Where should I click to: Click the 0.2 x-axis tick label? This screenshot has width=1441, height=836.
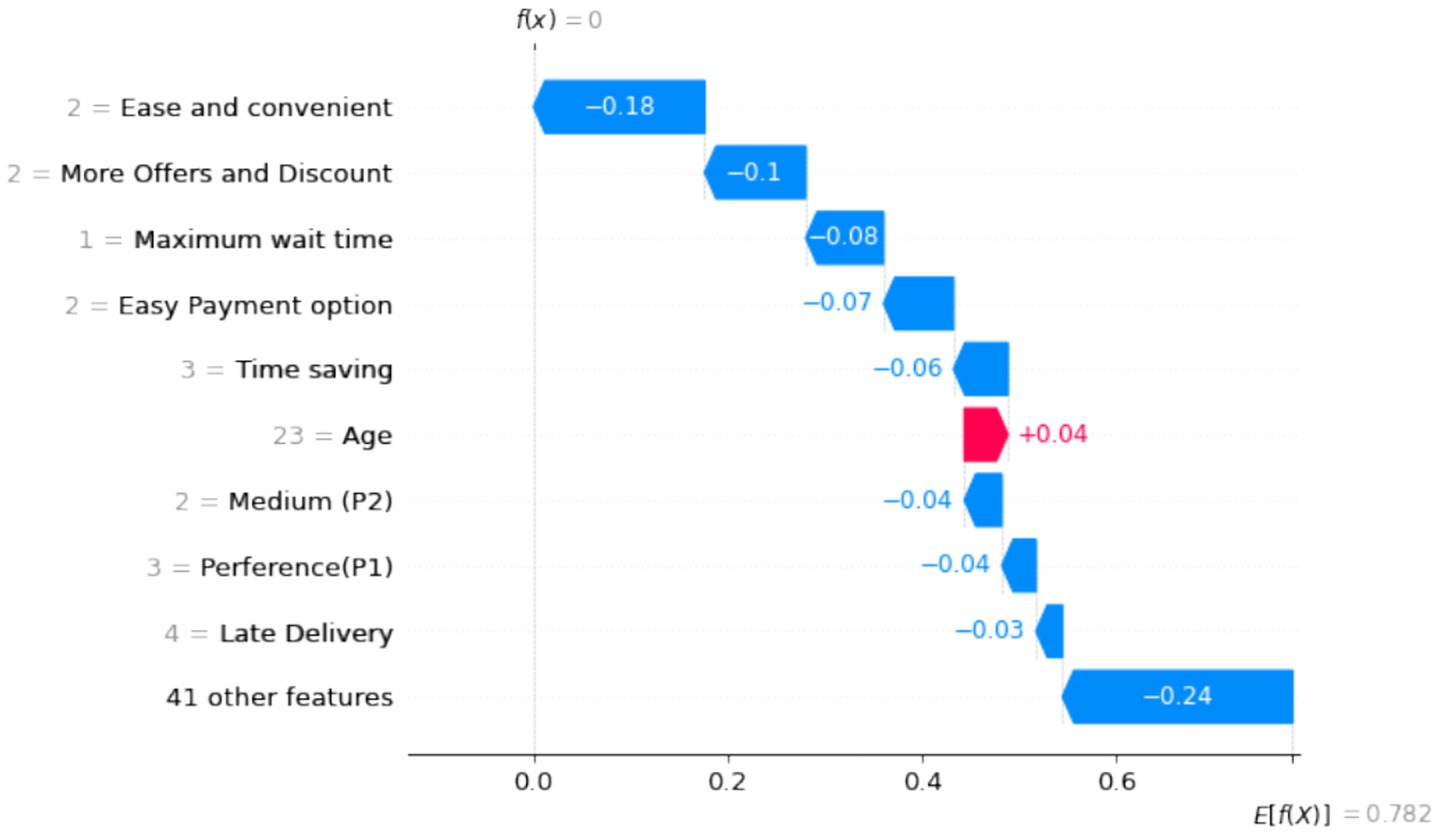click(727, 781)
